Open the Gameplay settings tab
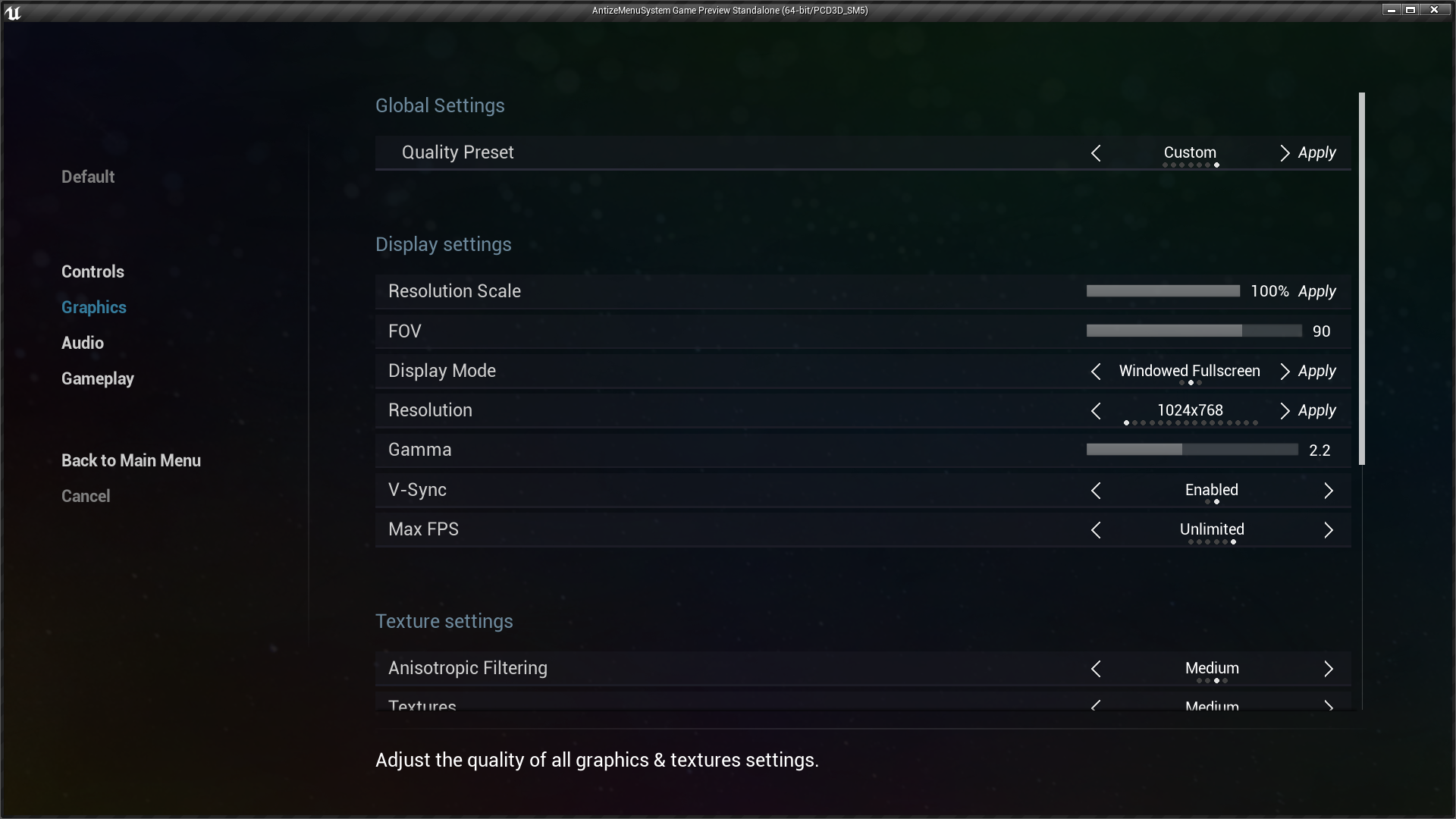Screen dimensions: 1456x819 98,378
